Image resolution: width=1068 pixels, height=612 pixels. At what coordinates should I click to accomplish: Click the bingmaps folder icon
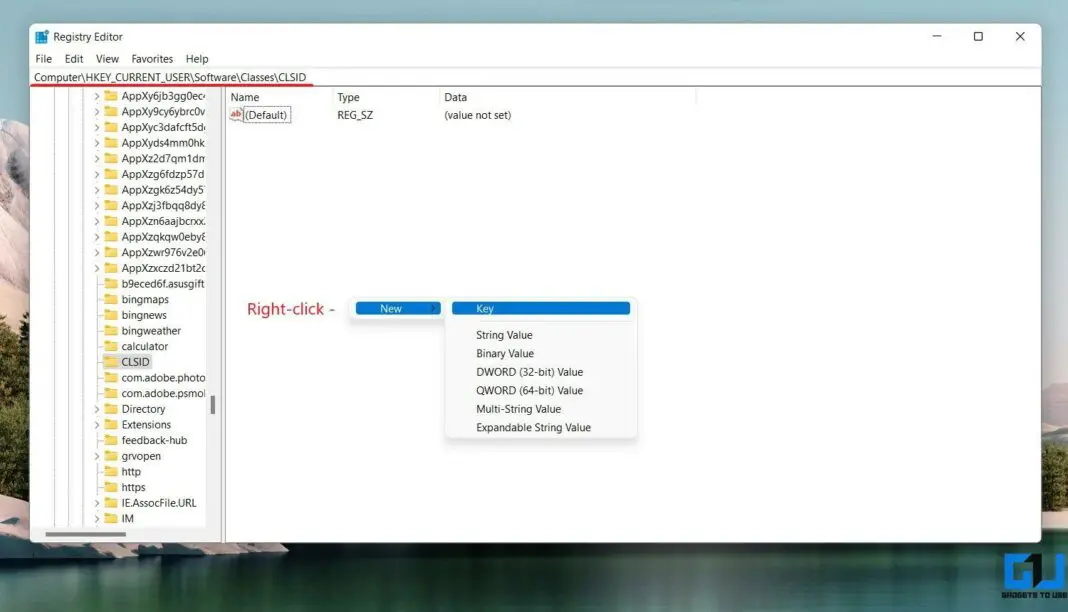pyautogui.click(x=109, y=298)
